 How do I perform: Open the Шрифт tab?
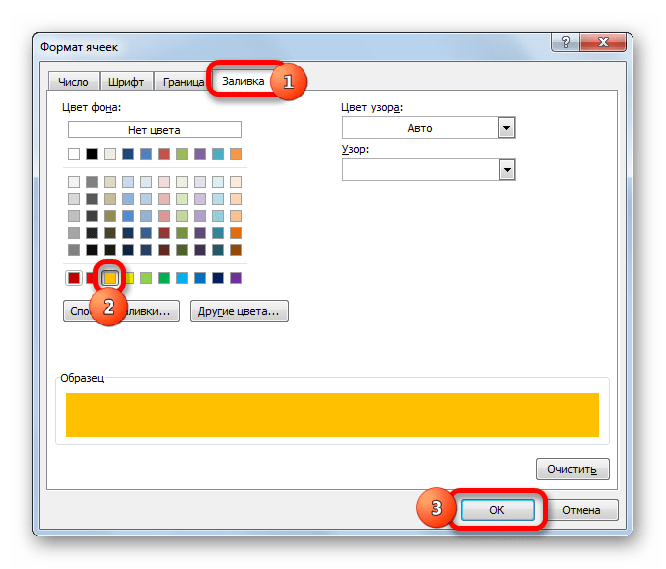(x=122, y=83)
